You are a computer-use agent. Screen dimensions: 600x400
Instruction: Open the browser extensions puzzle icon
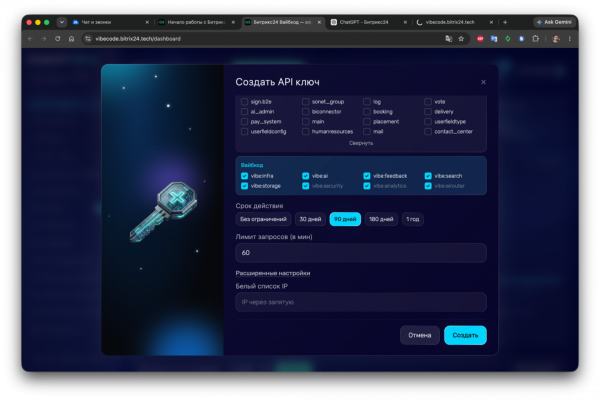(x=535, y=39)
